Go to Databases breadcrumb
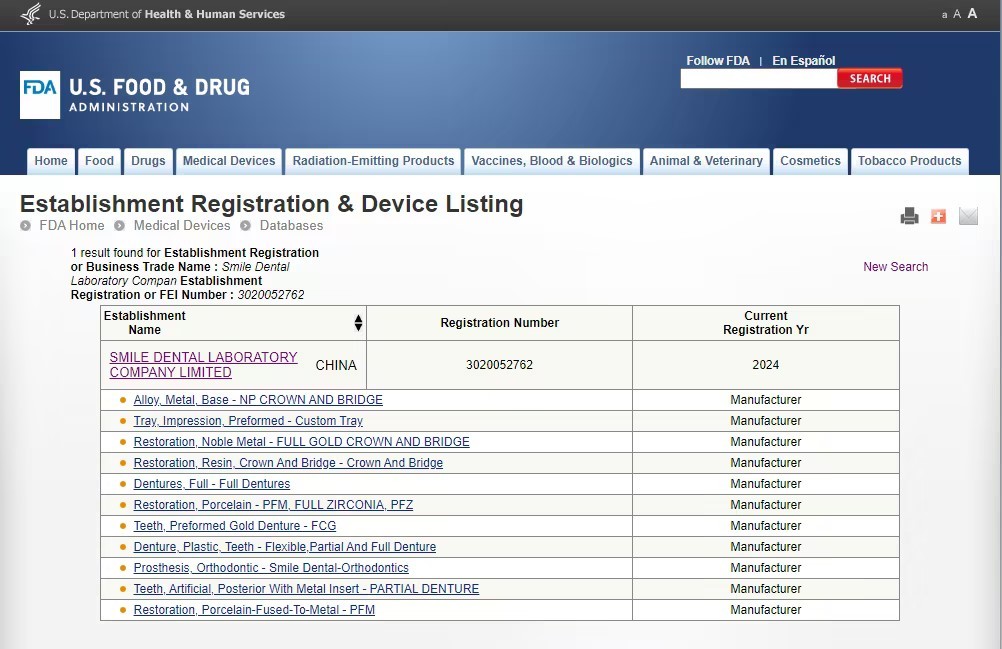The width and height of the screenshot is (1002, 649). [291, 225]
